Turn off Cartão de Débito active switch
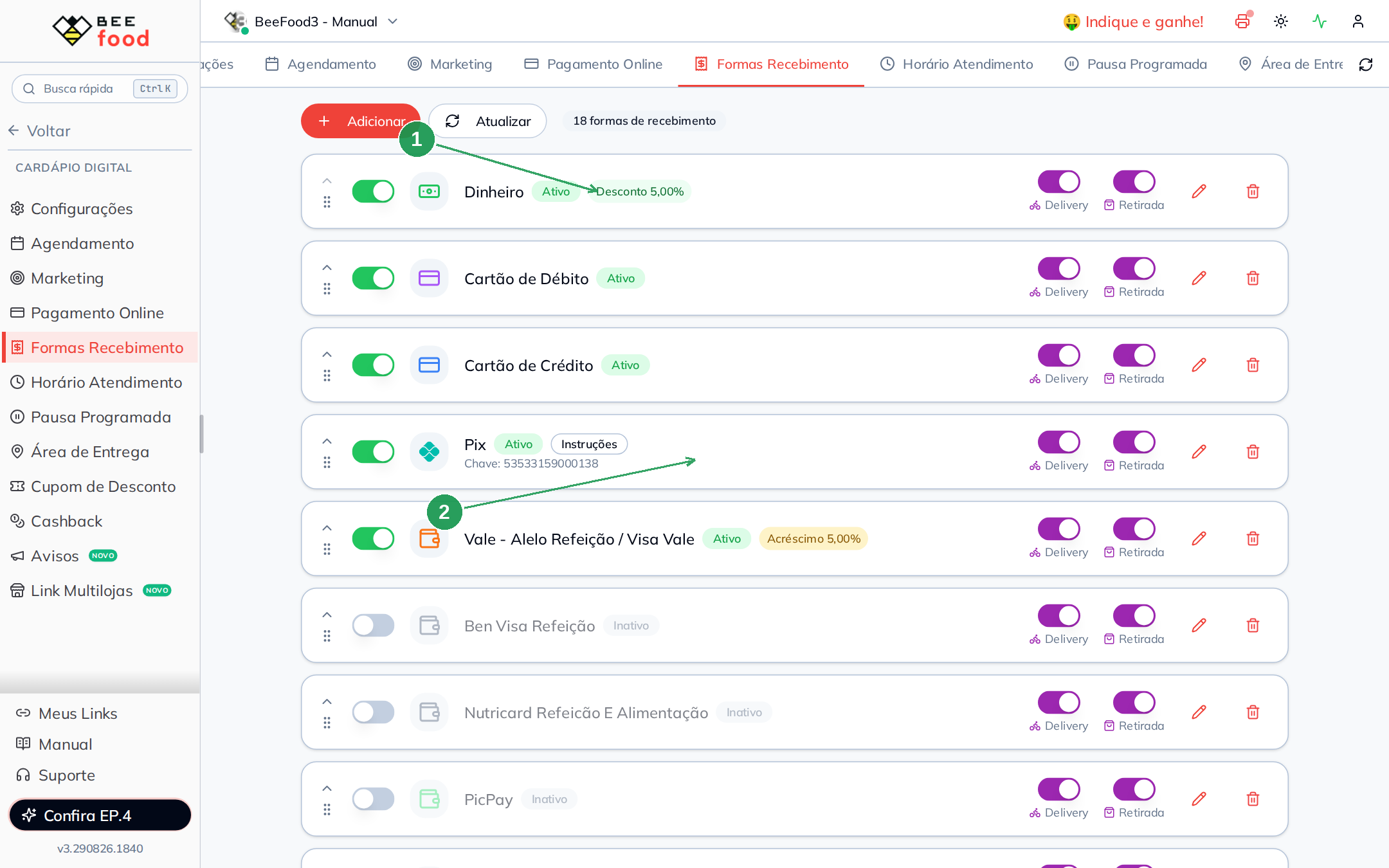Image resolution: width=1389 pixels, height=868 pixels. 373,278
